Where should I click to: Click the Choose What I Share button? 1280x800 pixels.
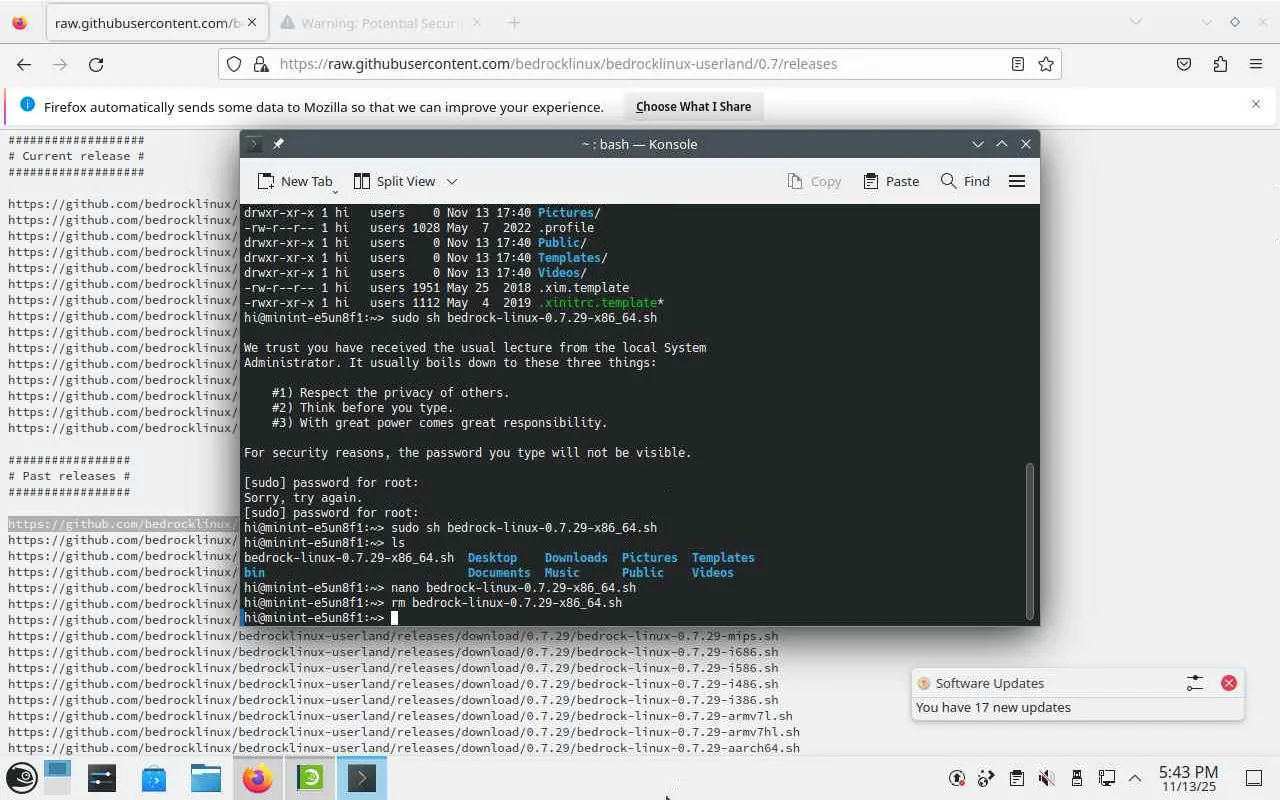693,107
